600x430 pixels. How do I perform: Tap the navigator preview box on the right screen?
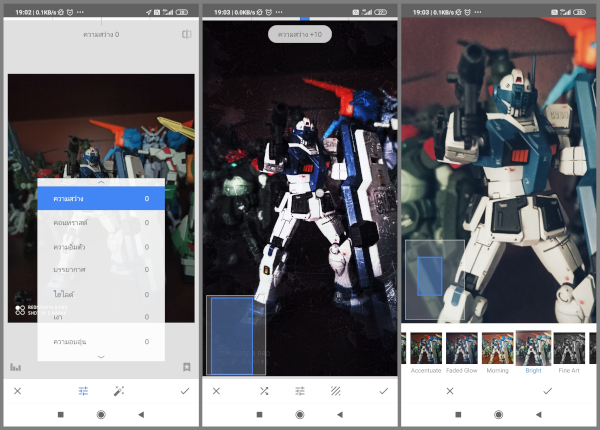pyautogui.click(x=435, y=280)
